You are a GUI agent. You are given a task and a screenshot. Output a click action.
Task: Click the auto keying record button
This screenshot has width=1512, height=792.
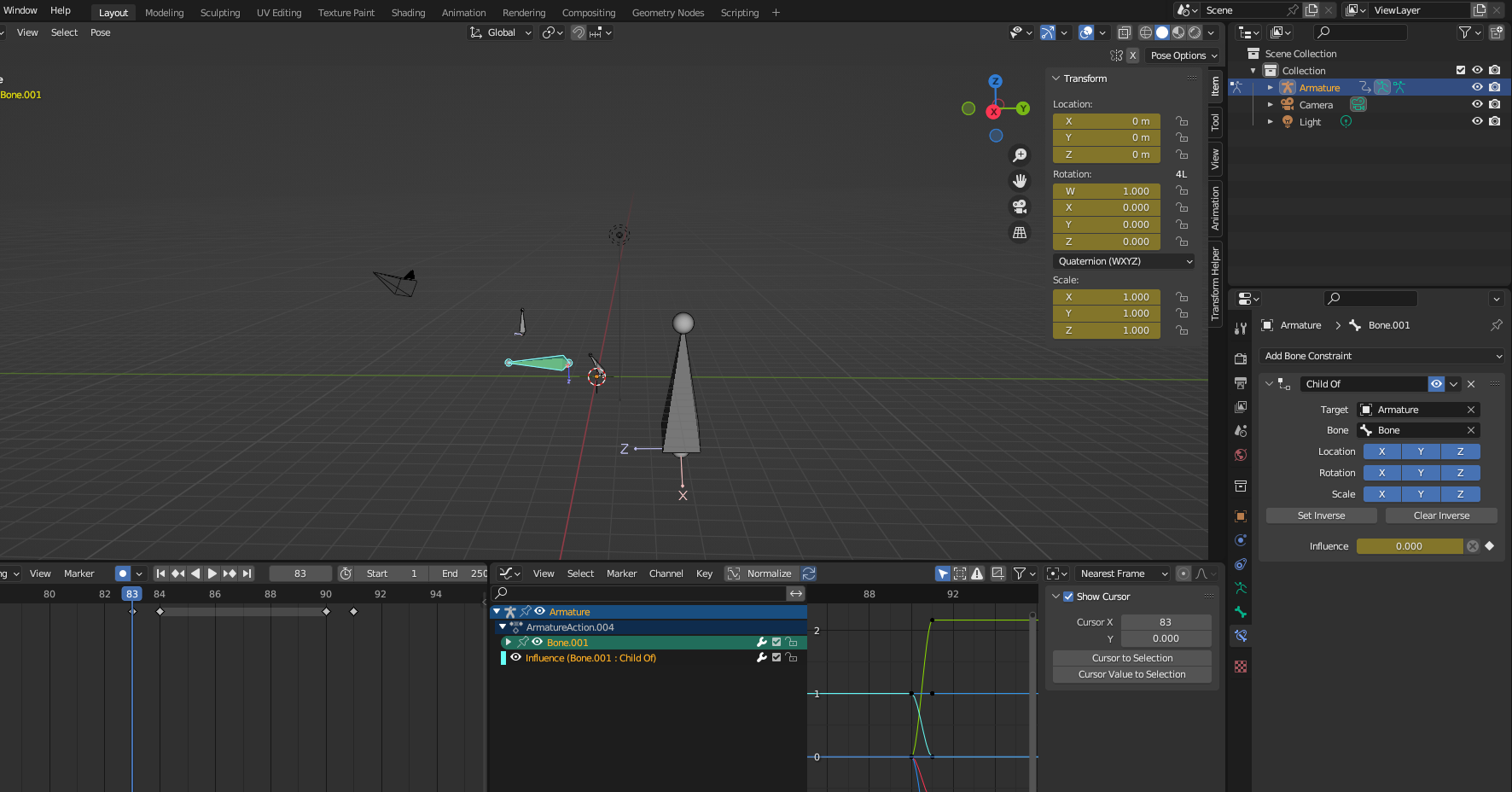pos(123,574)
